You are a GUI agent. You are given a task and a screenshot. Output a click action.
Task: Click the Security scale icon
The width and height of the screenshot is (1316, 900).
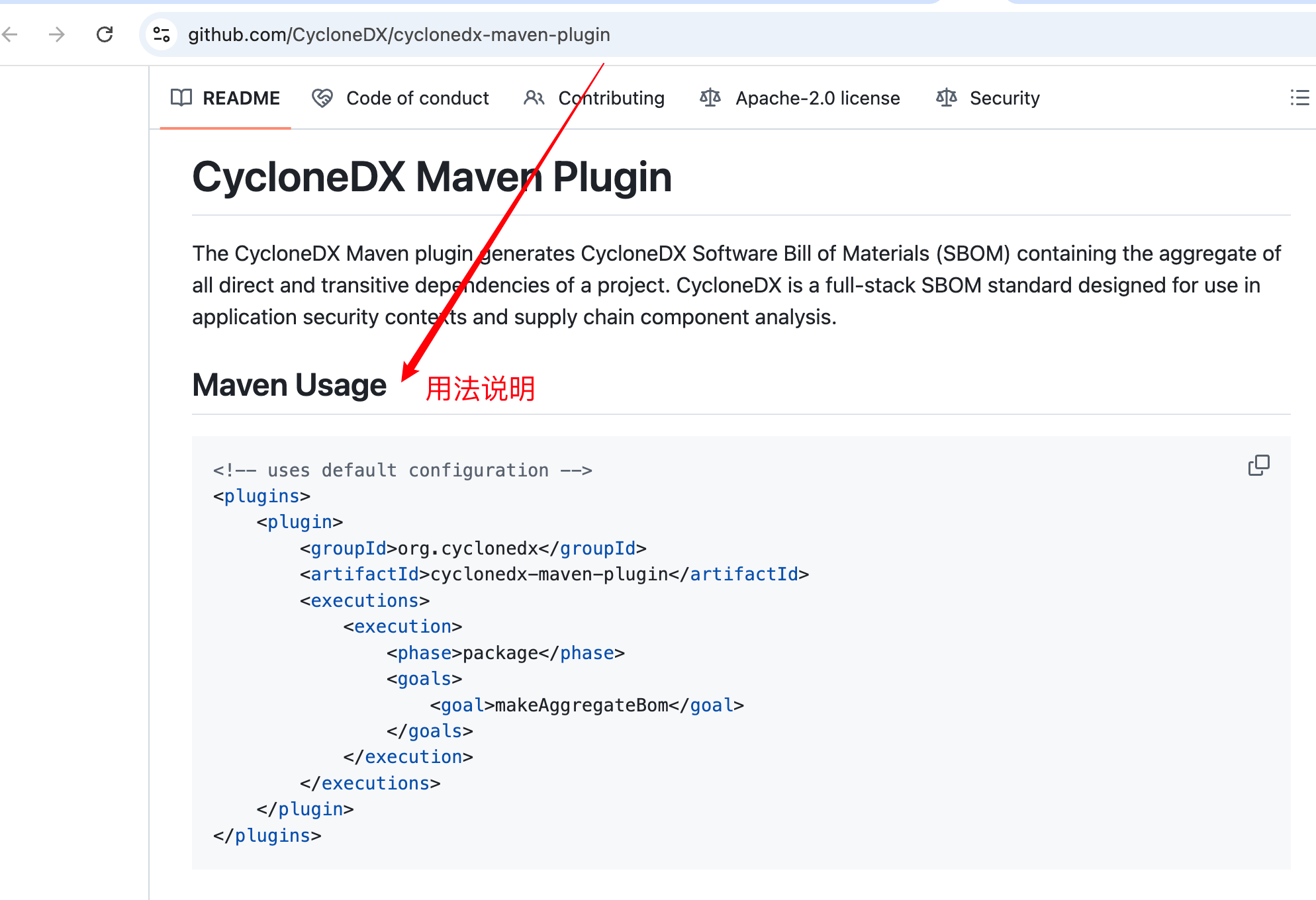click(x=946, y=98)
